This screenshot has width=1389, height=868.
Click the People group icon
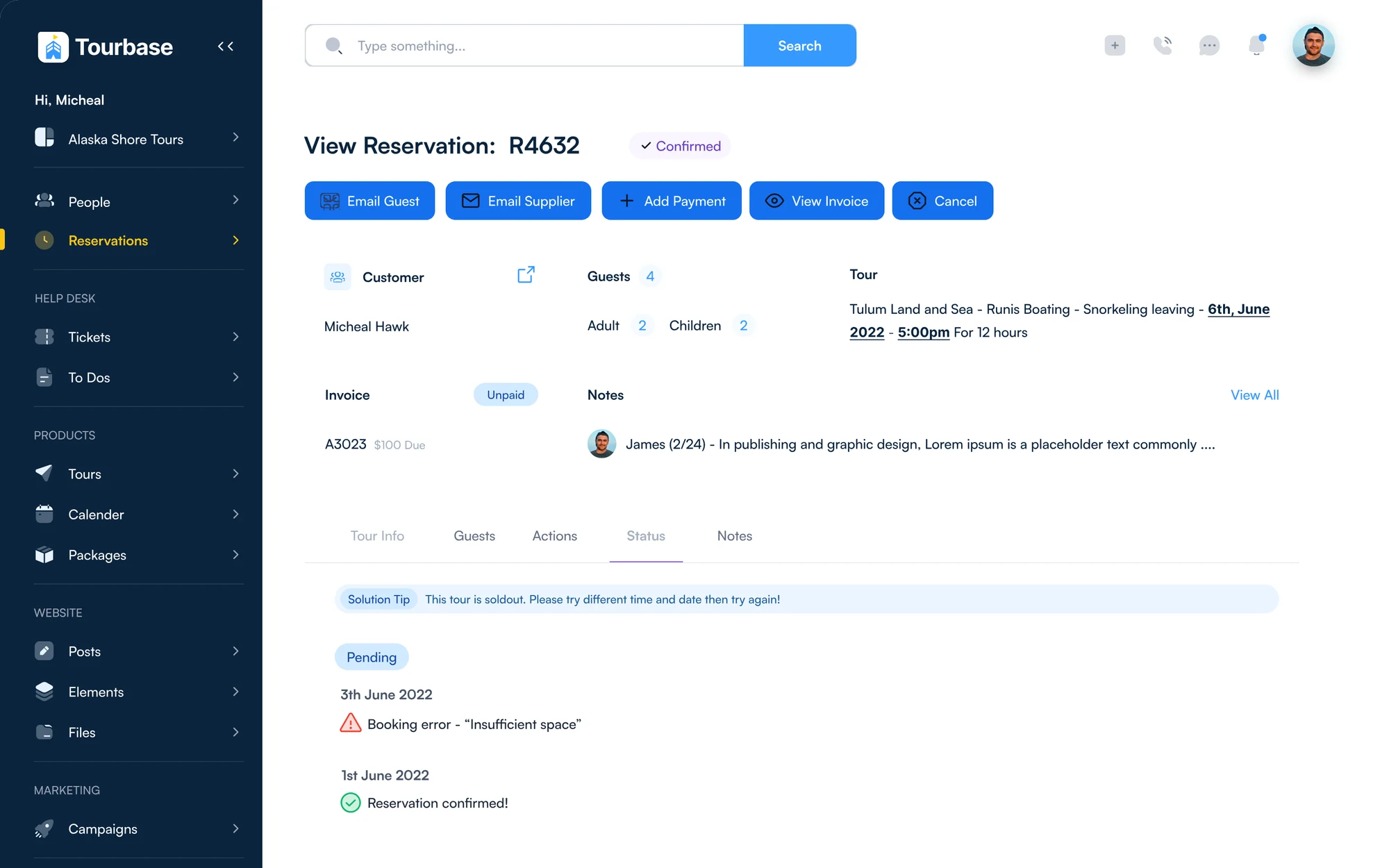click(44, 201)
